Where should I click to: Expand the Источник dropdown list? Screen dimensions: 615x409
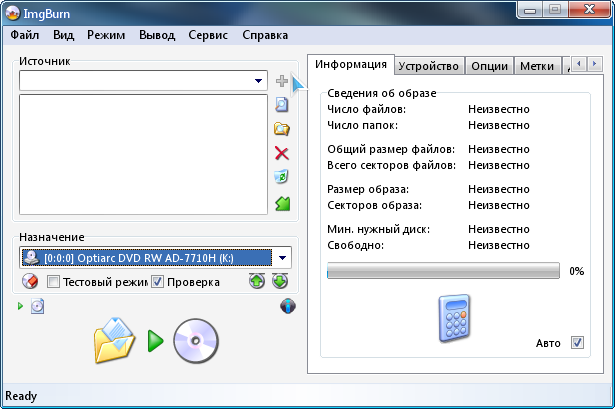258,81
